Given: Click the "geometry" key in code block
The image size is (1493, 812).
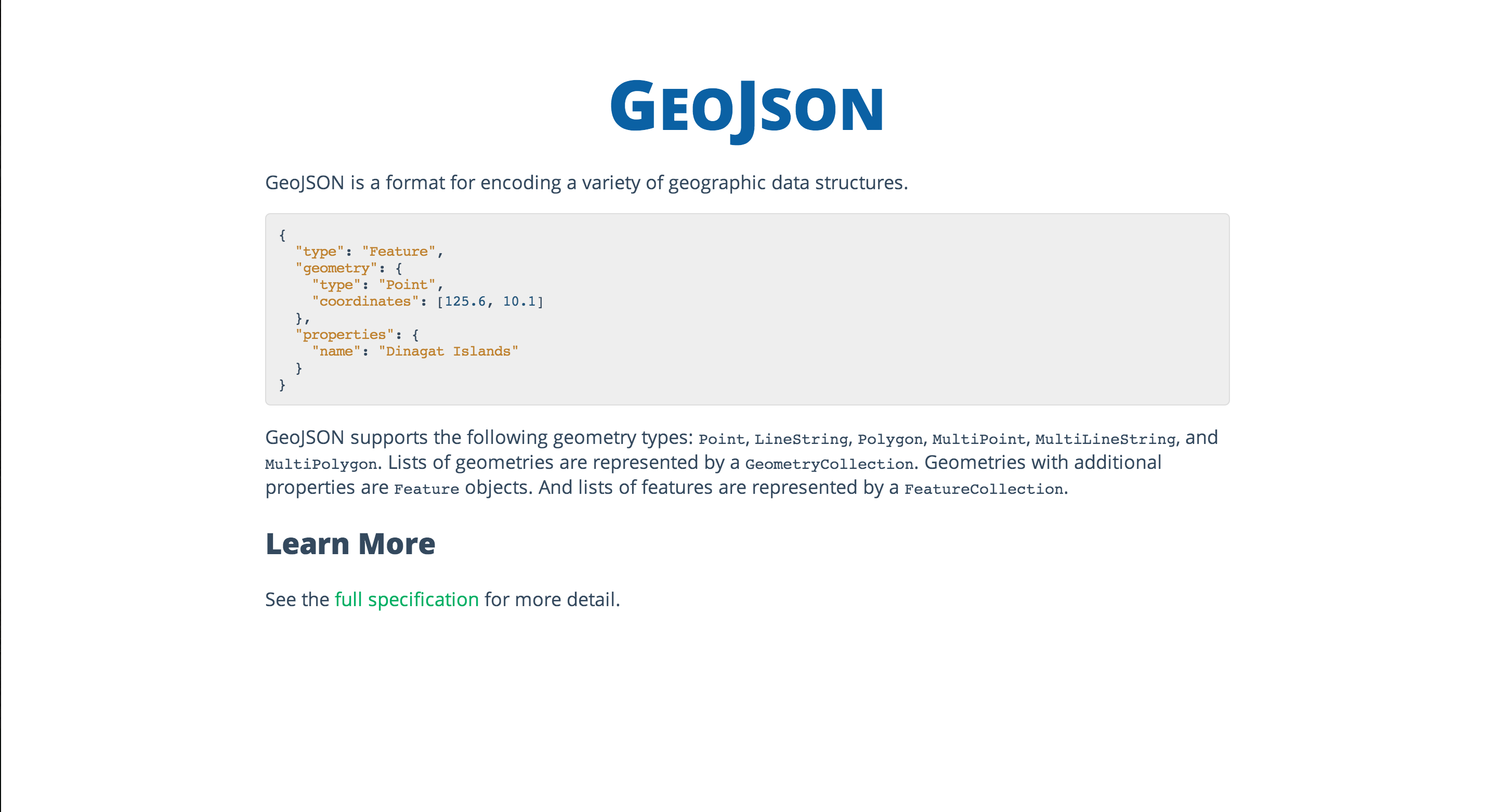Looking at the screenshot, I should pos(336,268).
